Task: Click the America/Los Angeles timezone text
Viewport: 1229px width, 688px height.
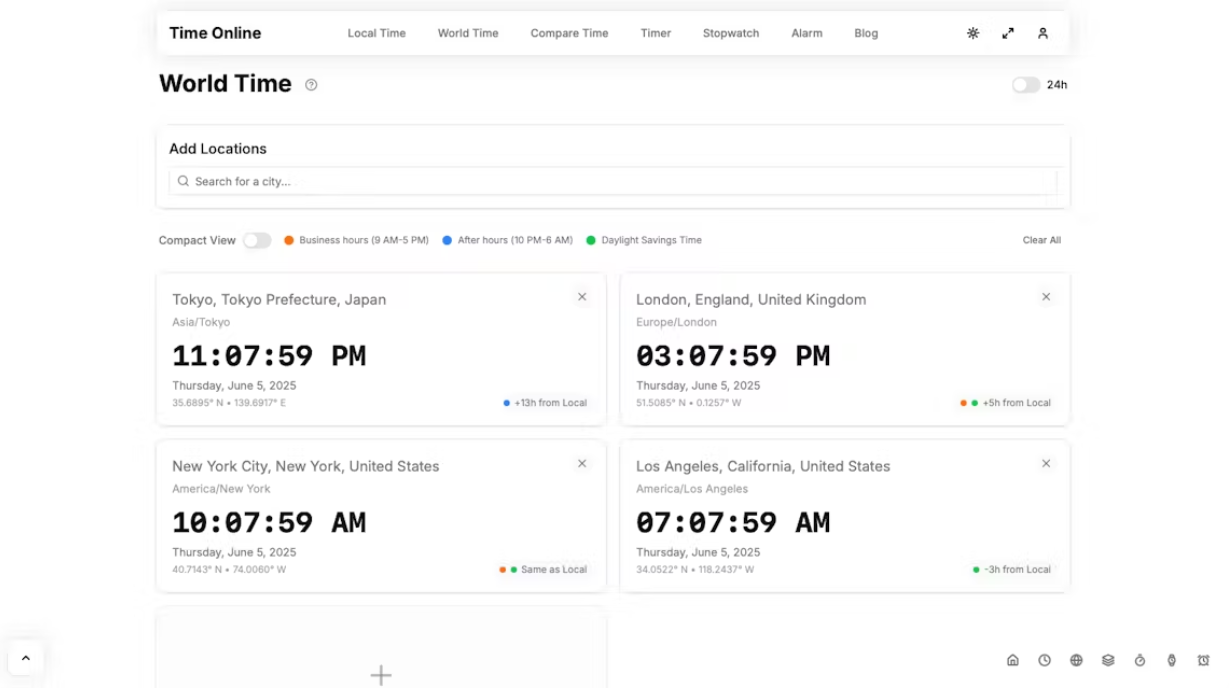Action: [692, 489]
